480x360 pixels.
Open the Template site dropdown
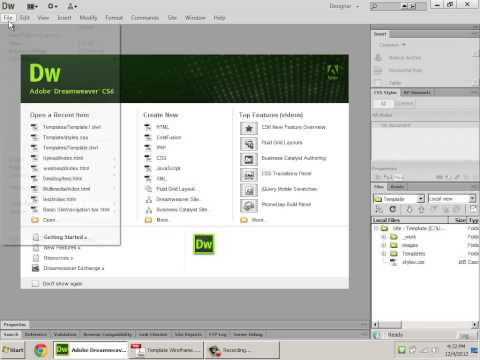tap(421, 199)
